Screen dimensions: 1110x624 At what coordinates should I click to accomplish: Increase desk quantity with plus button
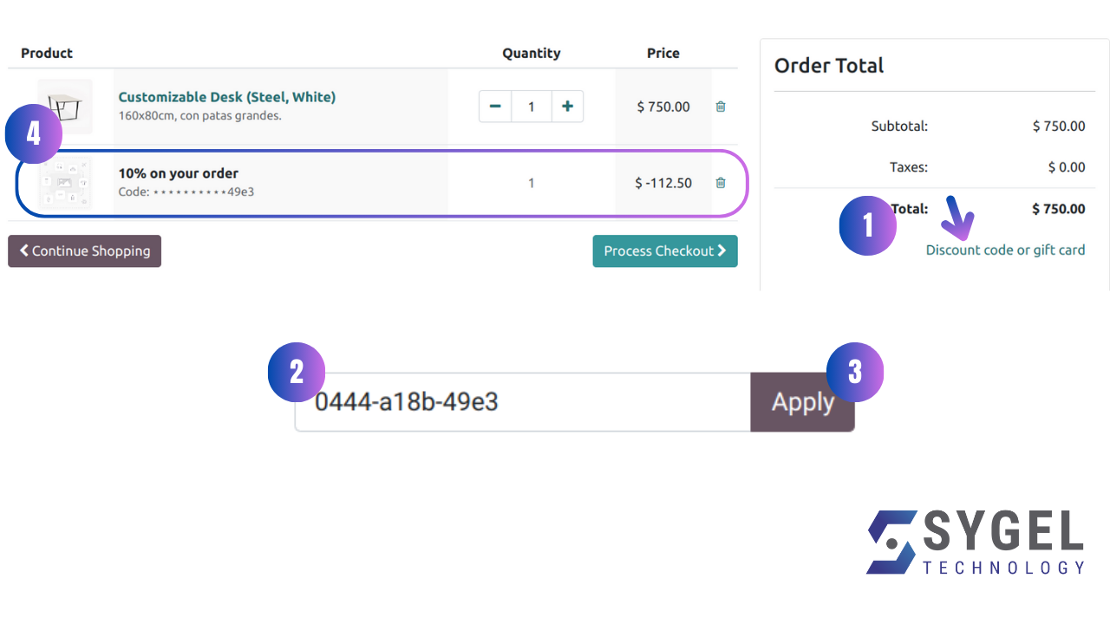click(567, 106)
